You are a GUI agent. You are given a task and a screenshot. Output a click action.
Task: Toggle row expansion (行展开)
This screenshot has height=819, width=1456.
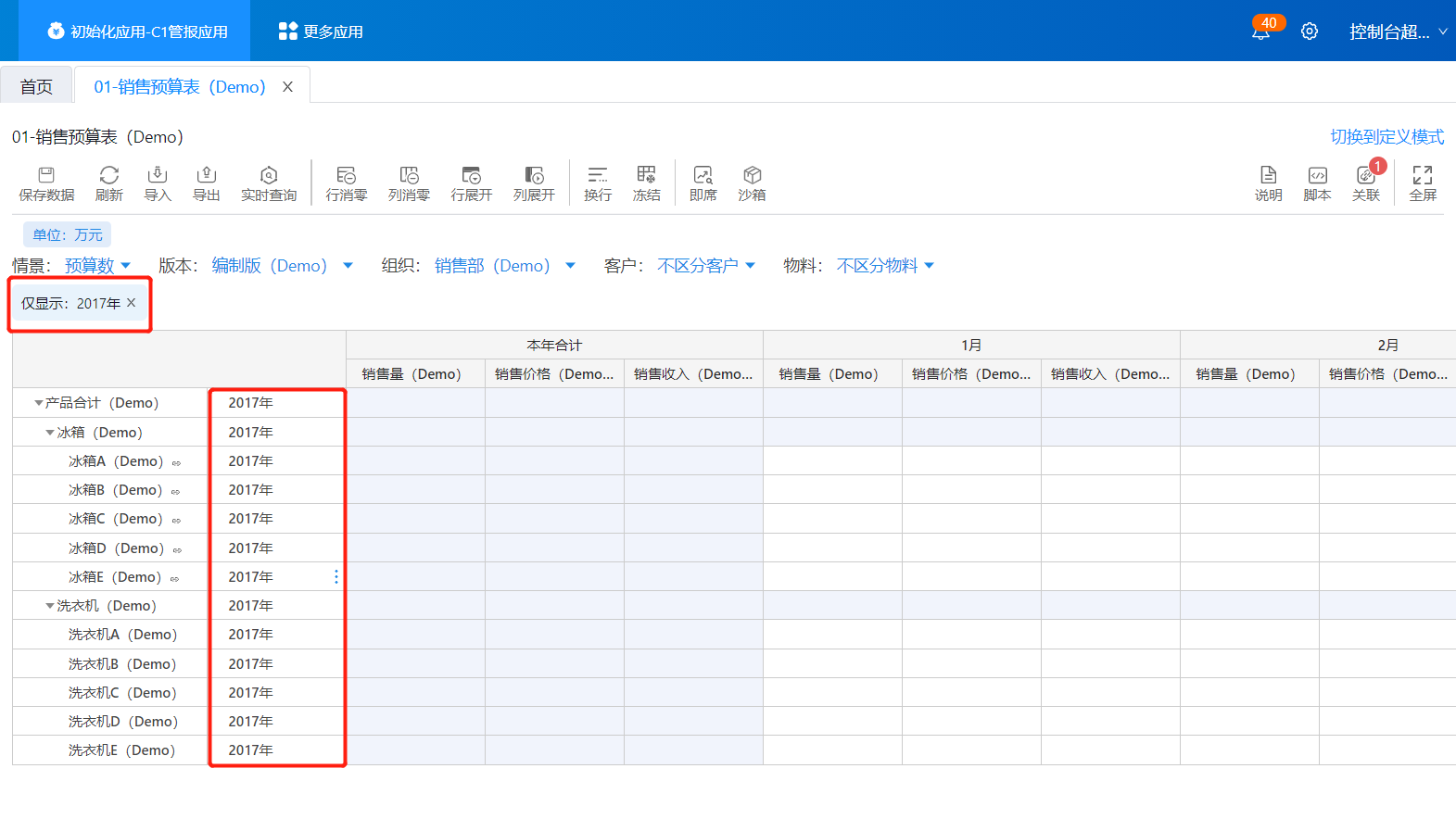pos(471,183)
